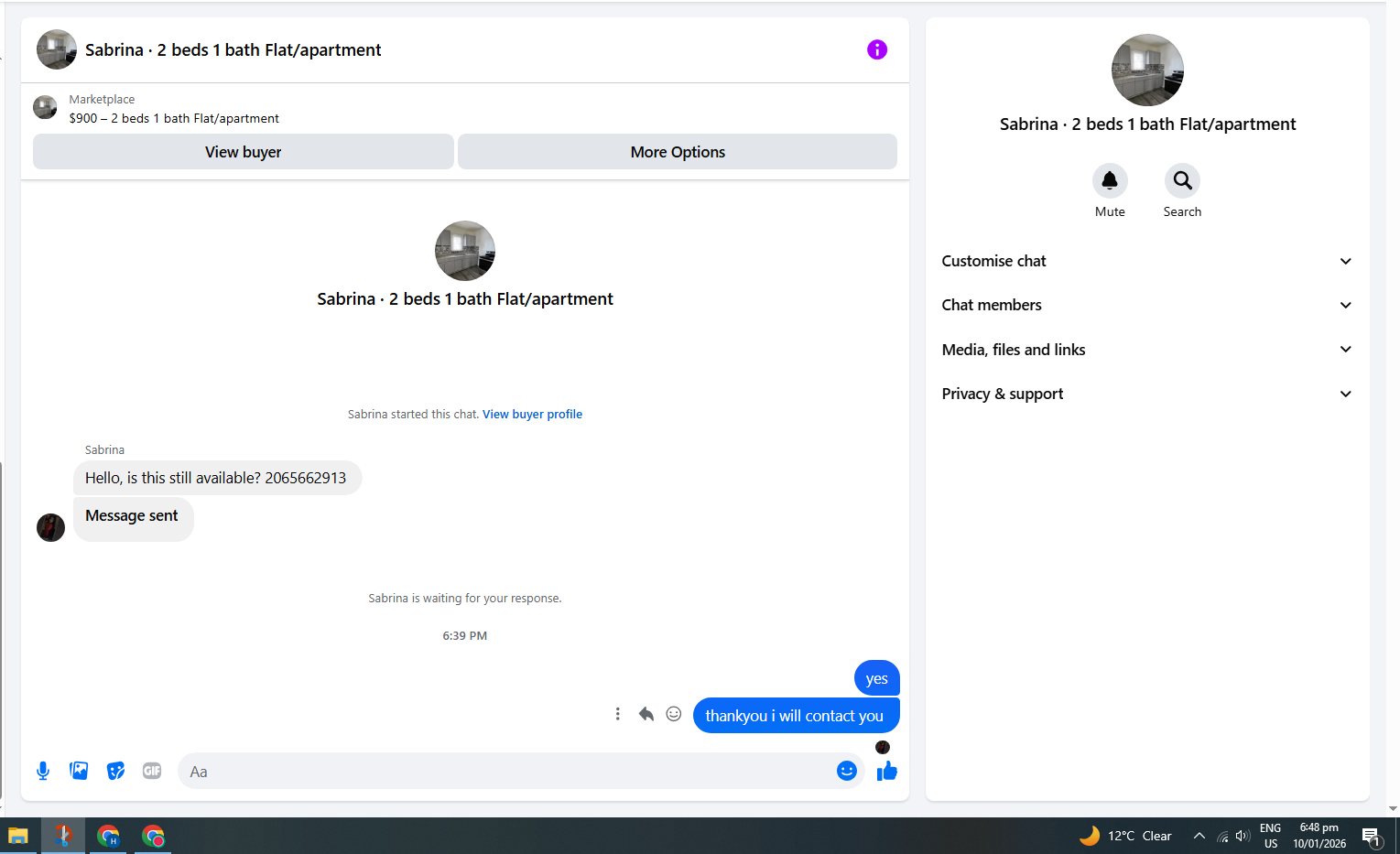The image size is (1400, 854).
Task: Click the View buyer button
Action: click(244, 152)
